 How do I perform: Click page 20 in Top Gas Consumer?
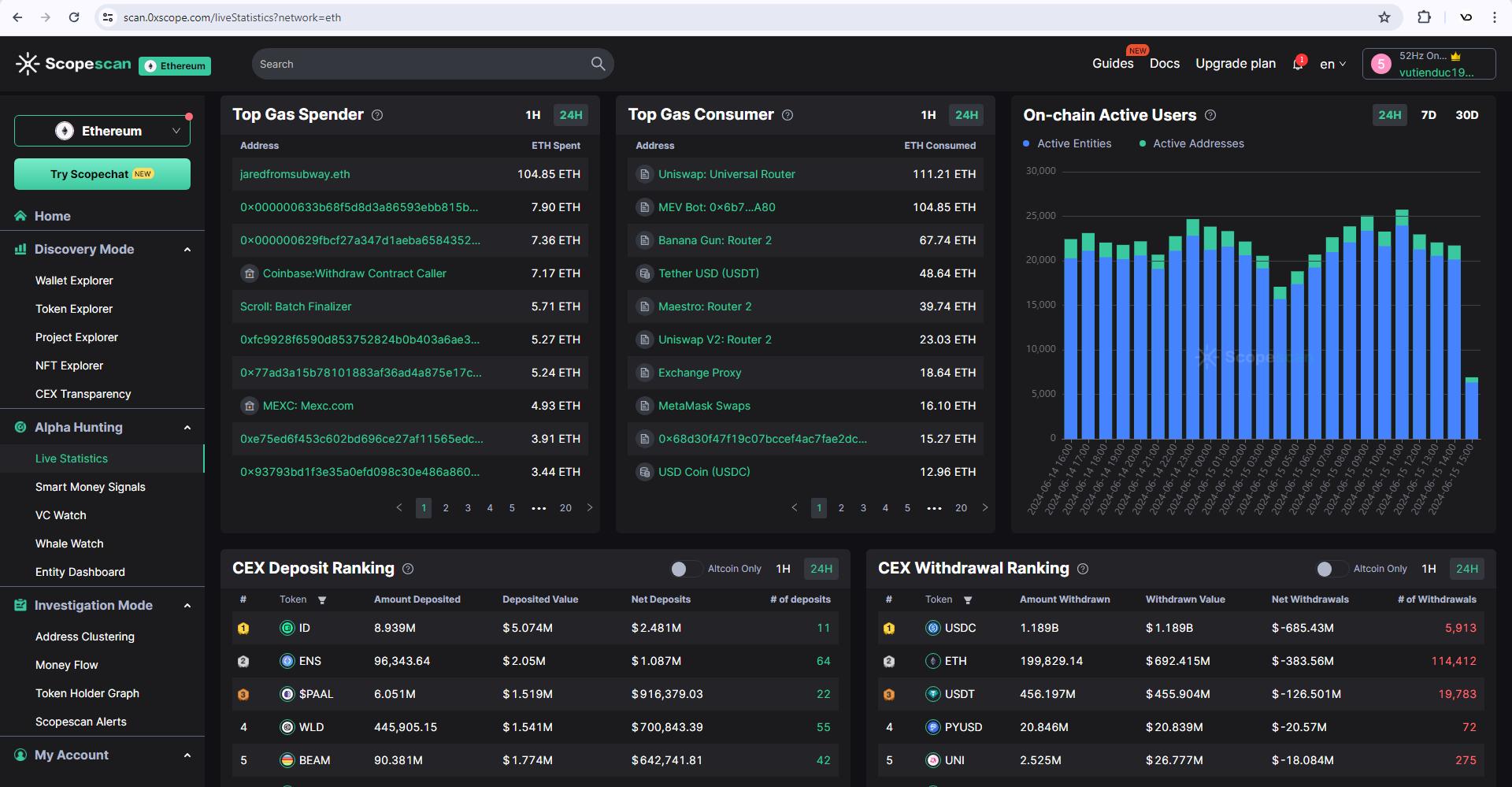tap(961, 508)
